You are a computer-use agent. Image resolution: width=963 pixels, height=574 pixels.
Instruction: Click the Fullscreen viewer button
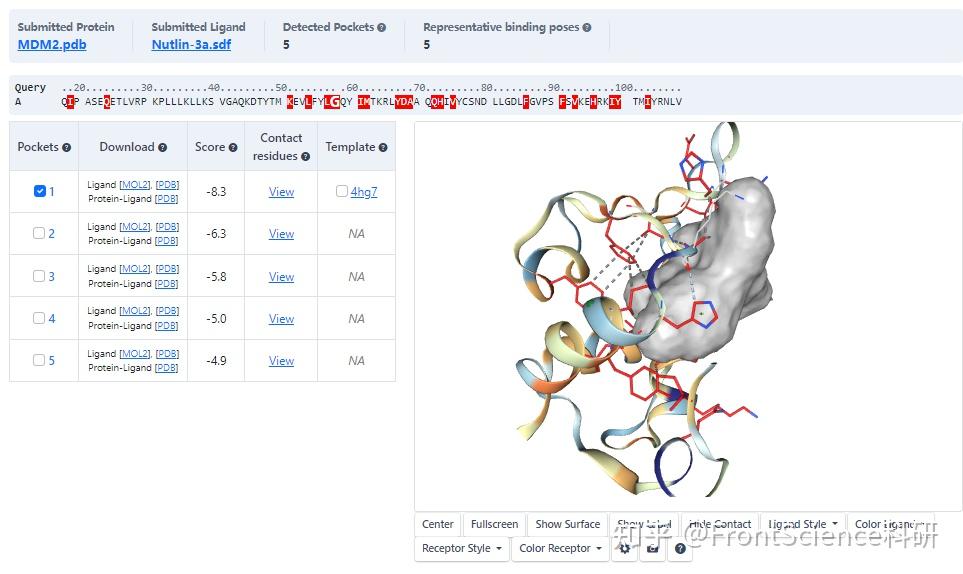click(494, 524)
